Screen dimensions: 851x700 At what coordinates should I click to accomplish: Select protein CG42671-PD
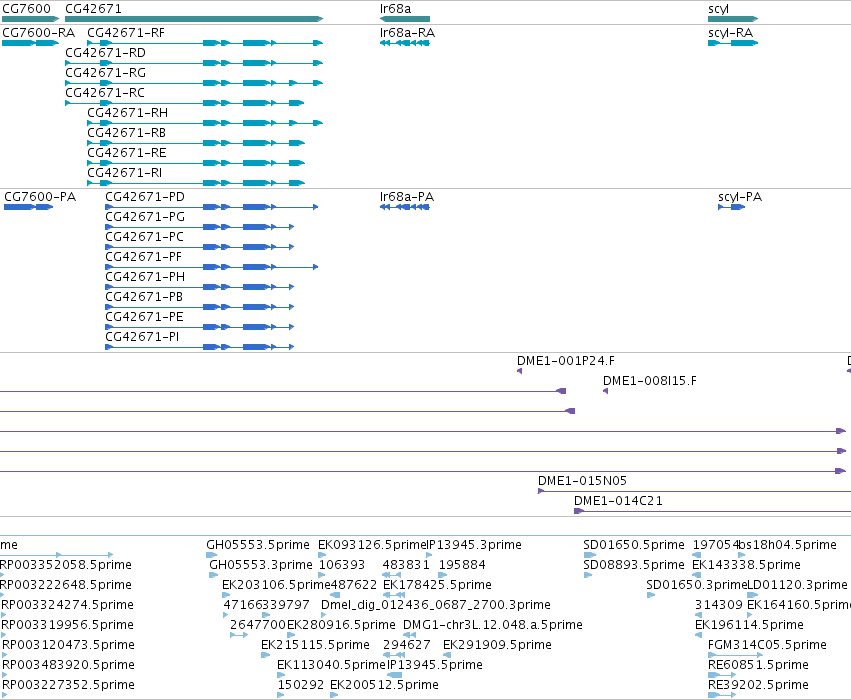(145, 196)
